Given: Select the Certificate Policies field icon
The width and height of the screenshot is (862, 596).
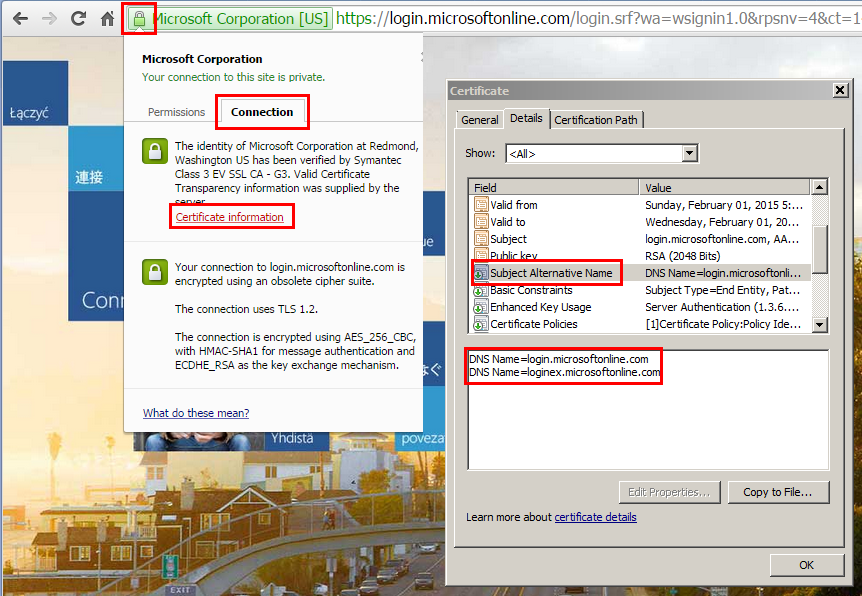Looking at the screenshot, I should 480,324.
